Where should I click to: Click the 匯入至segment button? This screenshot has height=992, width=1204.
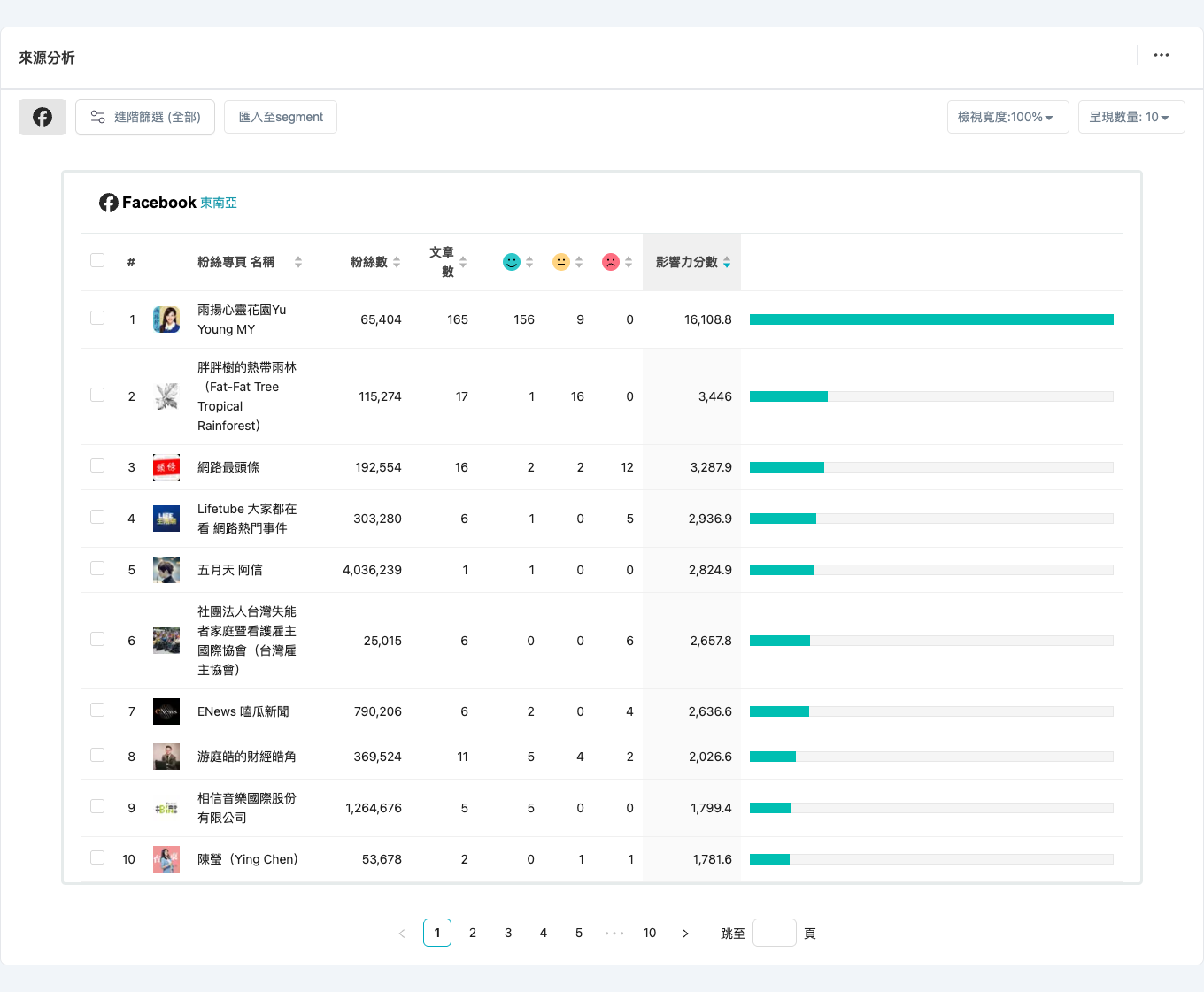point(281,117)
